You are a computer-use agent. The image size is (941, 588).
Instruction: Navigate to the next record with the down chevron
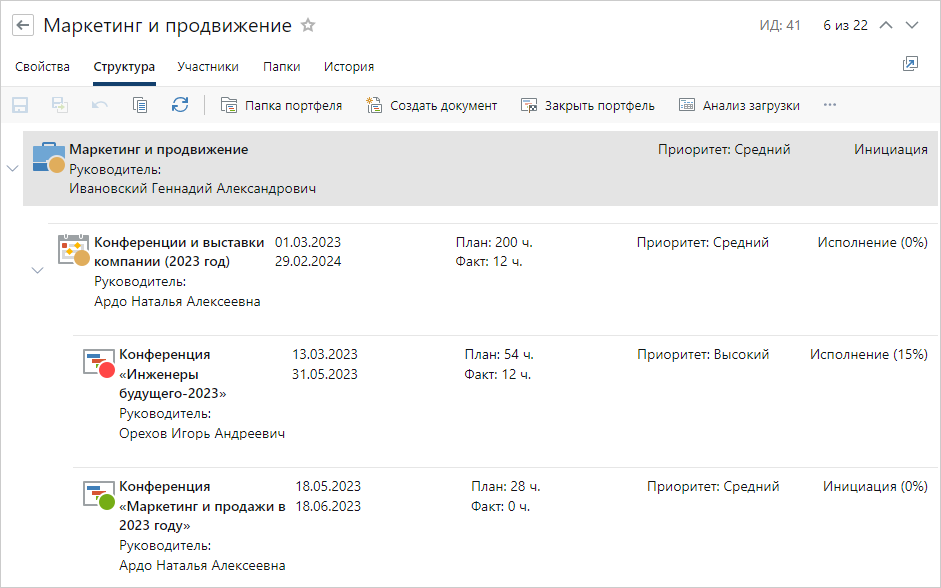[913, 25]
